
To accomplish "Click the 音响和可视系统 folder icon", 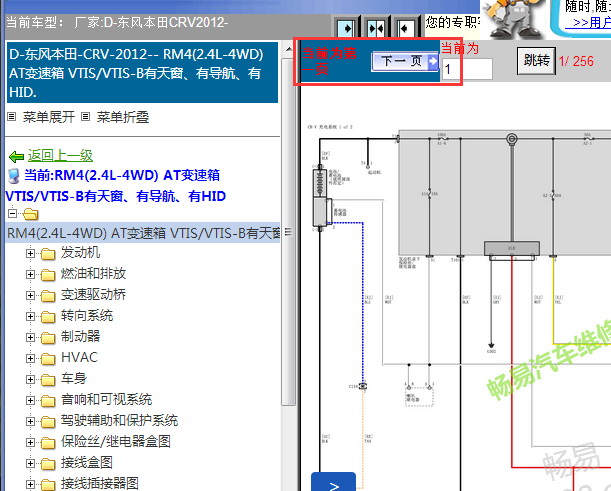I will (x=48, y=401).
